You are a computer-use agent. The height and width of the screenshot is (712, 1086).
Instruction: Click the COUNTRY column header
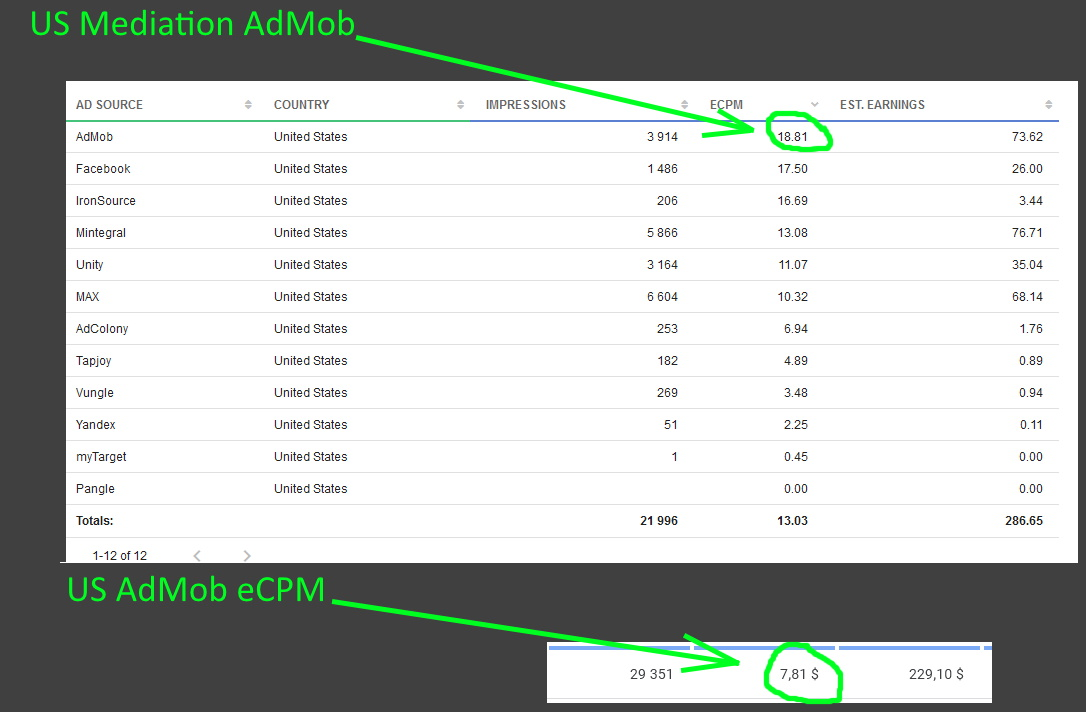click(301, 105)
